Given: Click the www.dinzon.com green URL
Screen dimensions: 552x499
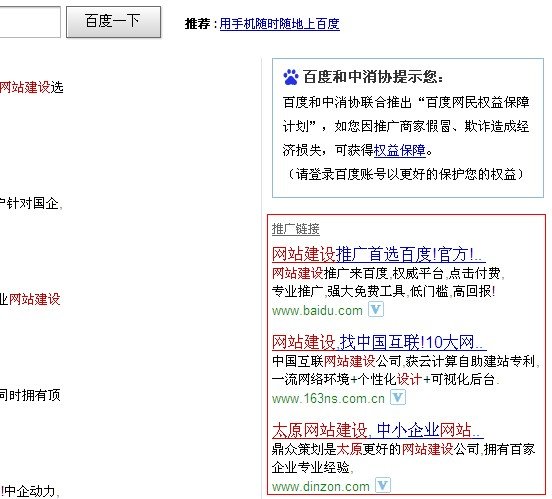Looking at the screenshot, I should tap(321, 486).
